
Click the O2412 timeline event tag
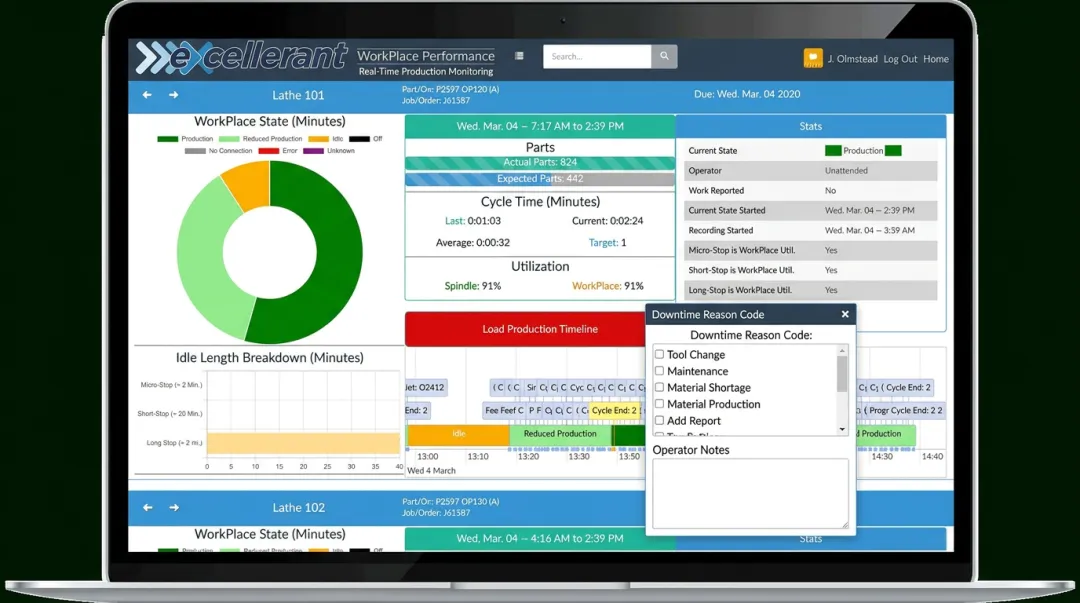(426, 387)
